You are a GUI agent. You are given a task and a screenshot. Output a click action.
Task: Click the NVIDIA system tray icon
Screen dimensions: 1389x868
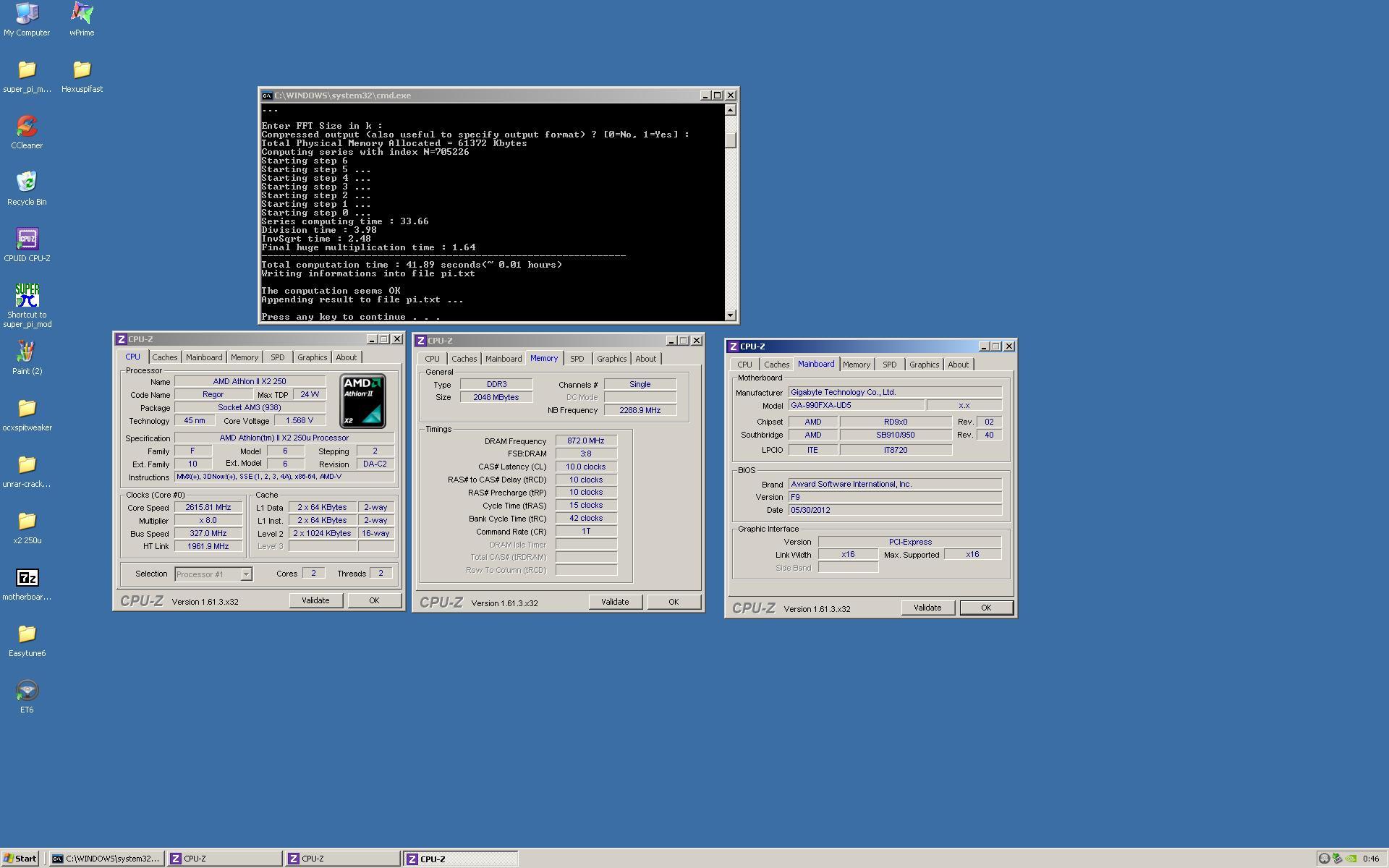point(1351,859)
